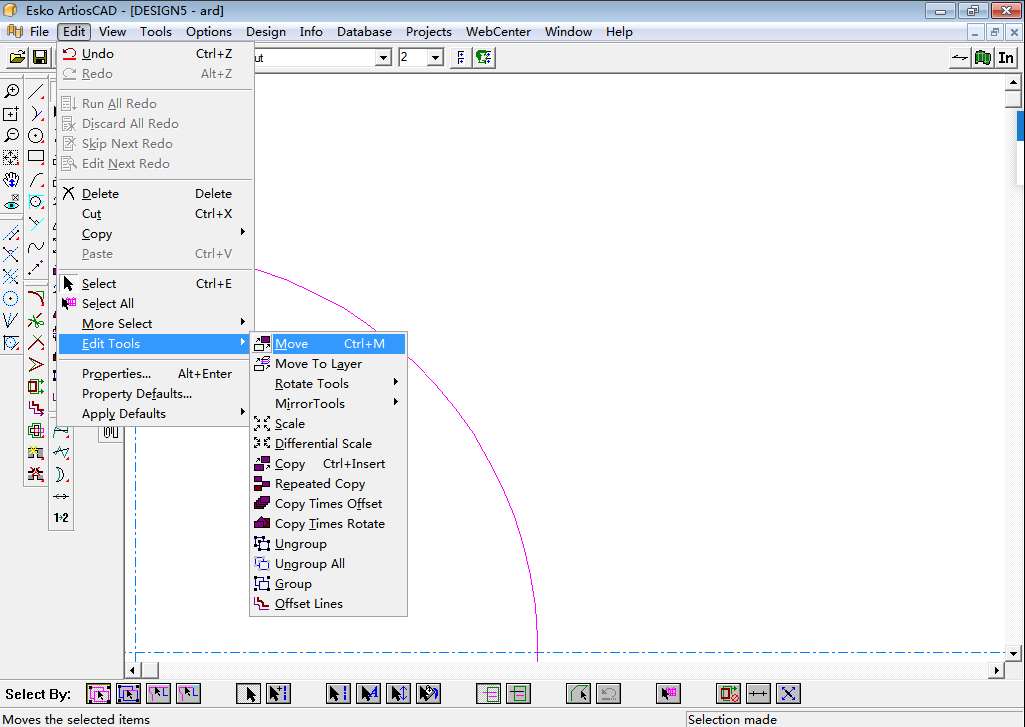
Task: Click the 'In' units button at top right
Action: [x=1006, y=58]
